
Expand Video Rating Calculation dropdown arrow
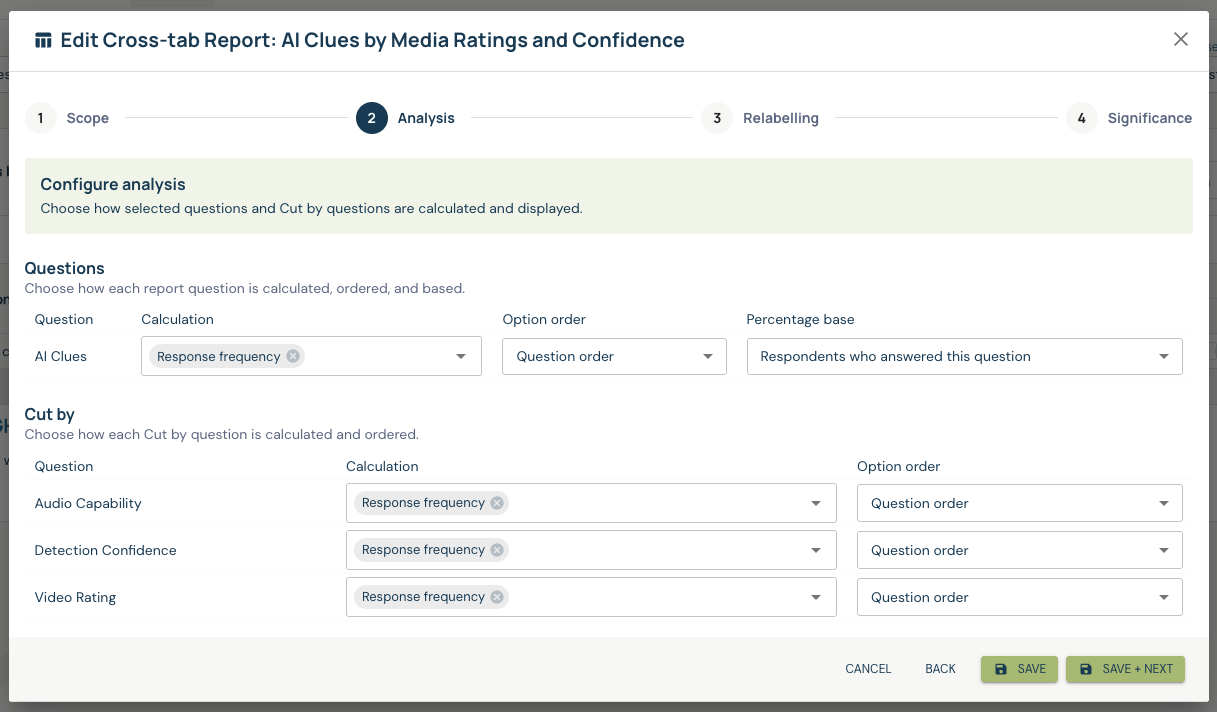tap(816, 597)
